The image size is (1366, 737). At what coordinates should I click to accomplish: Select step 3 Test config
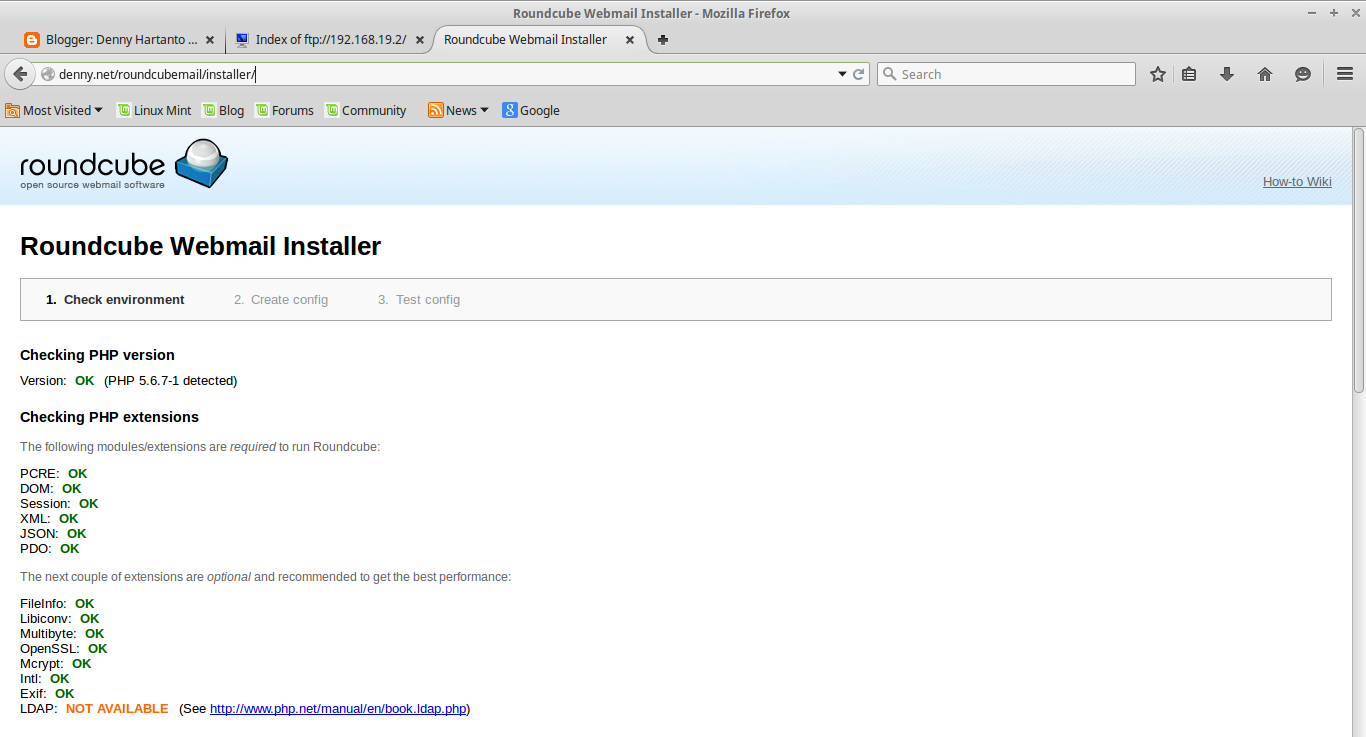419,299
